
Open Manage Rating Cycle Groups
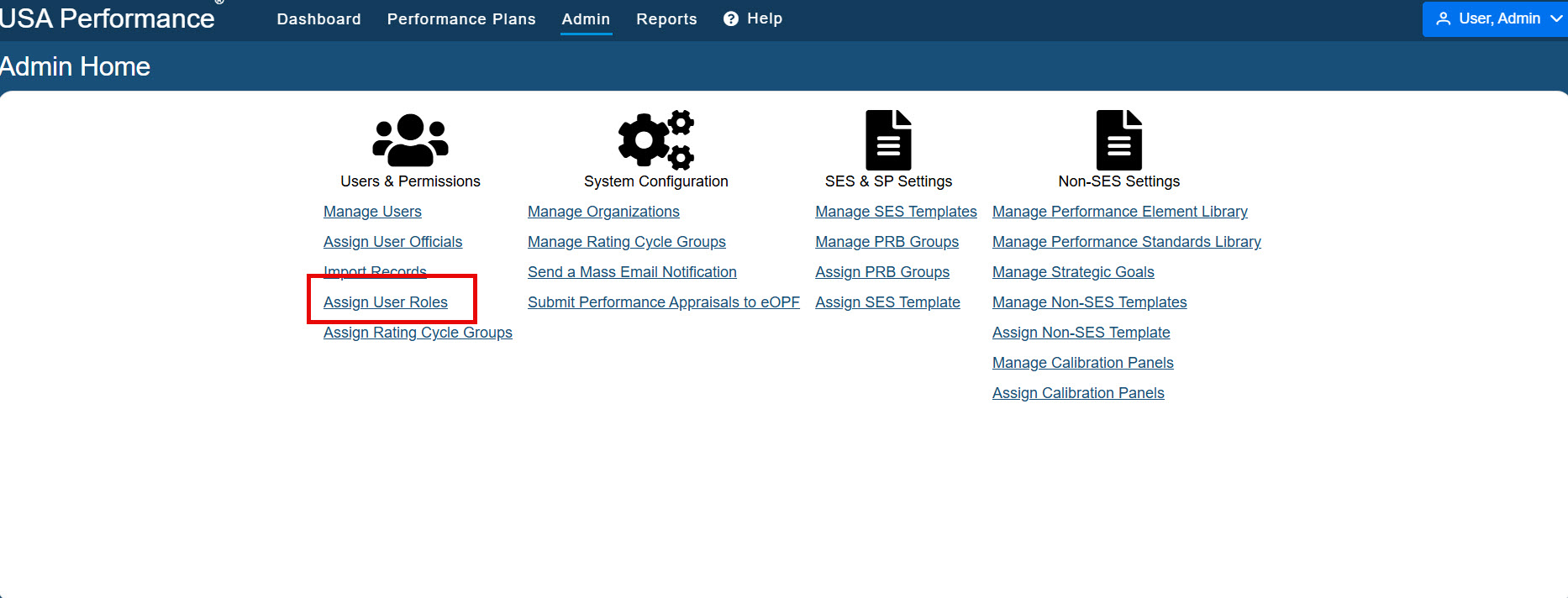coord(626,242)
